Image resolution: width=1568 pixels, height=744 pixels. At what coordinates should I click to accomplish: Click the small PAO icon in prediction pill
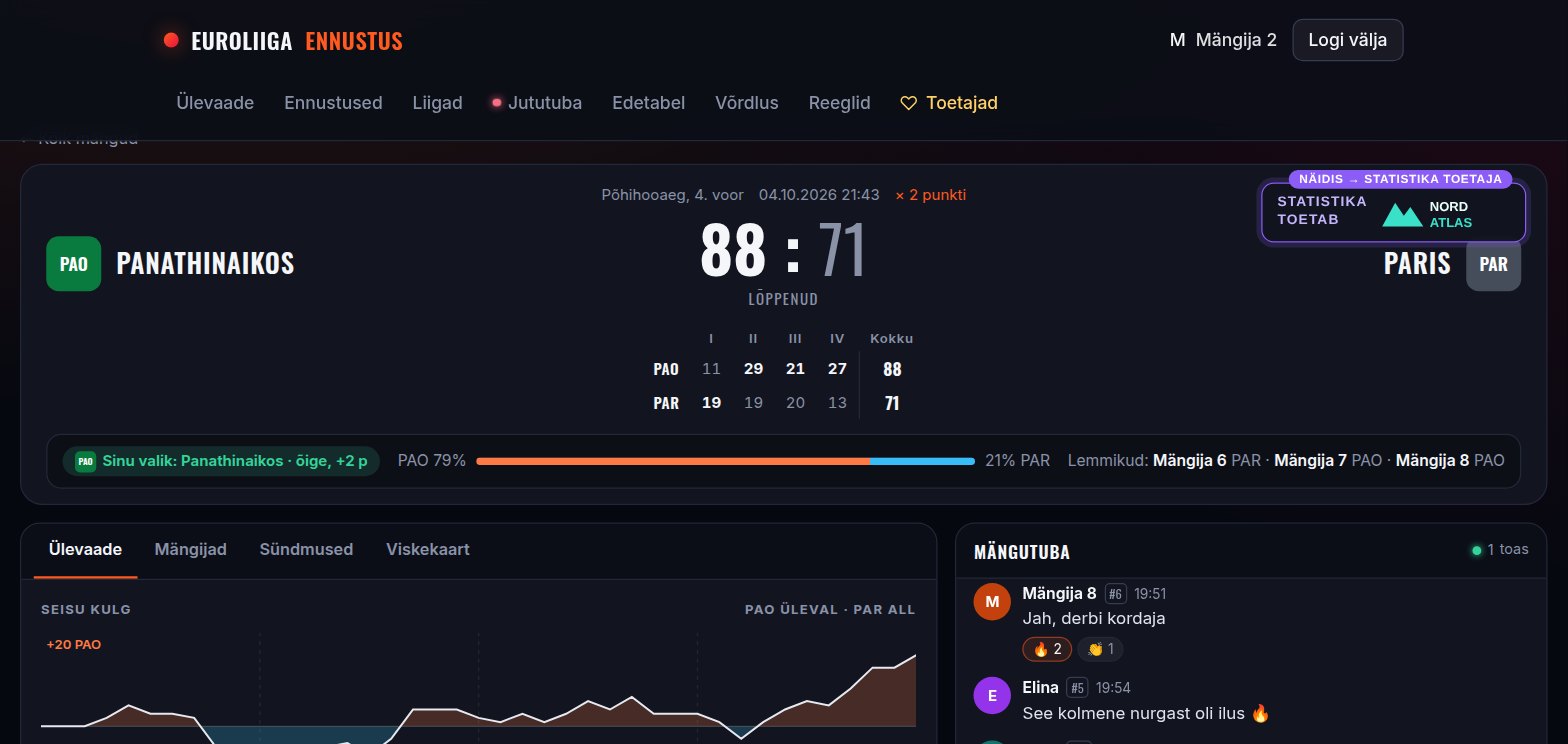point(85,461)
